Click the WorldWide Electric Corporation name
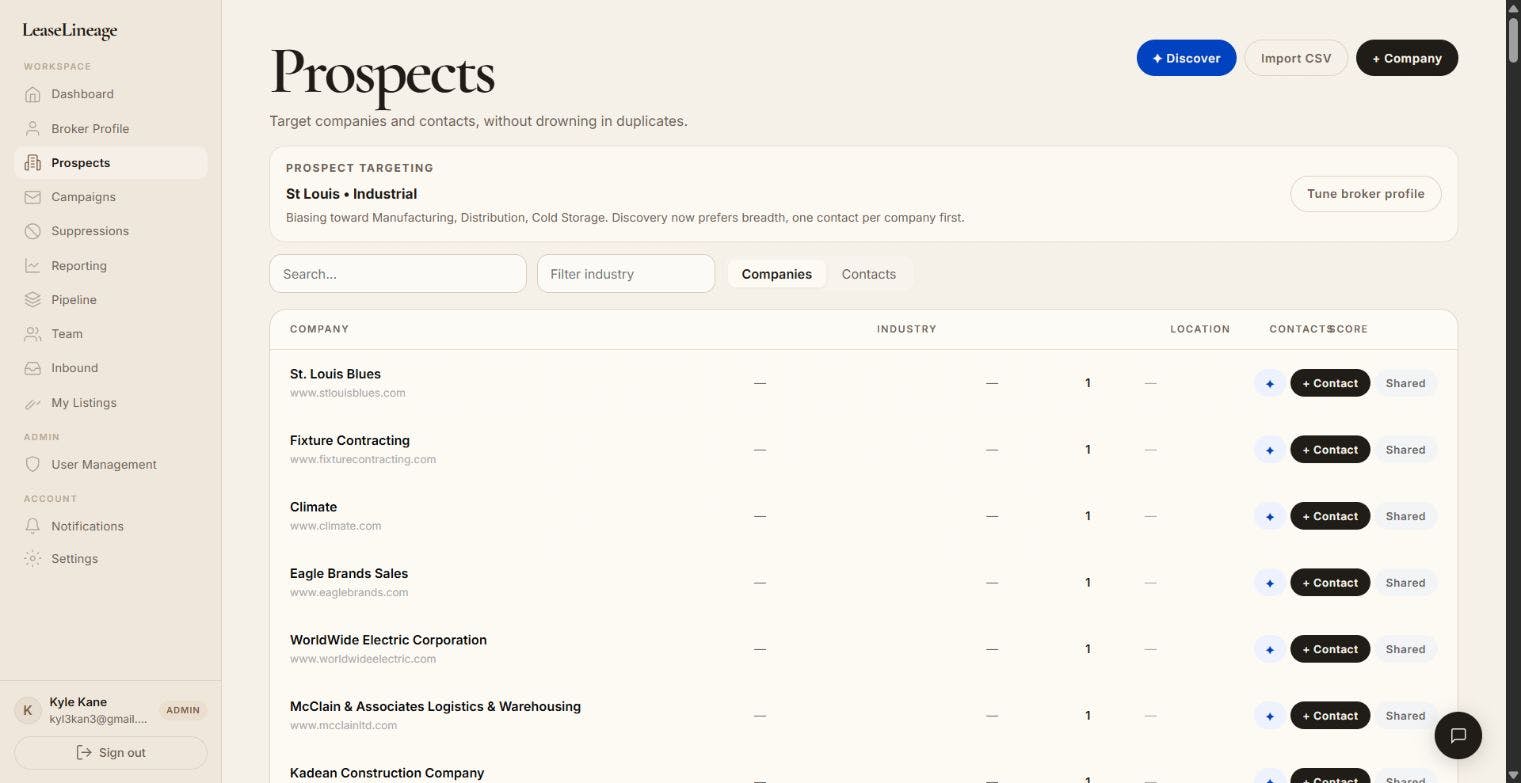1521x783 pixels. (x=388, y=640)
